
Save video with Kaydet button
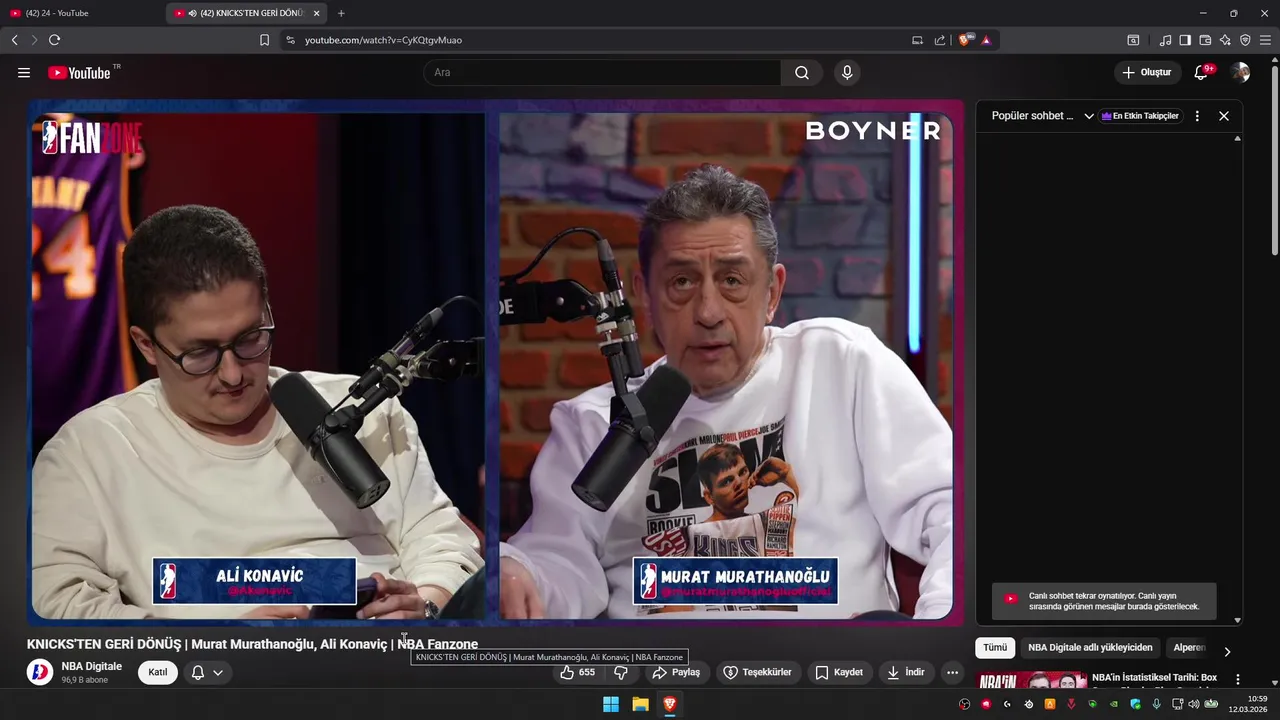point(838,672)
